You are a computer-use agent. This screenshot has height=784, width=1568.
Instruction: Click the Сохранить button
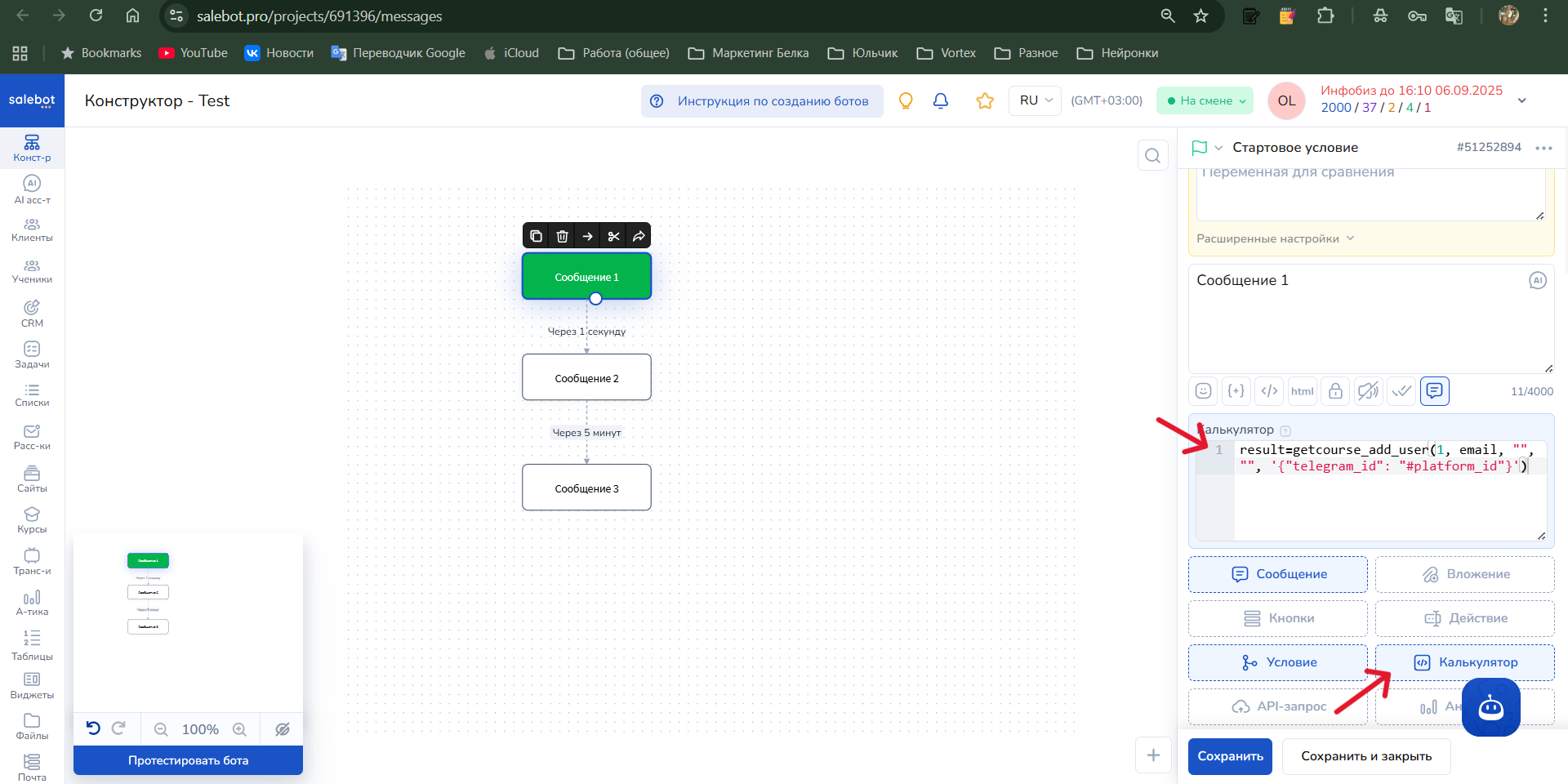[1230, 756]
